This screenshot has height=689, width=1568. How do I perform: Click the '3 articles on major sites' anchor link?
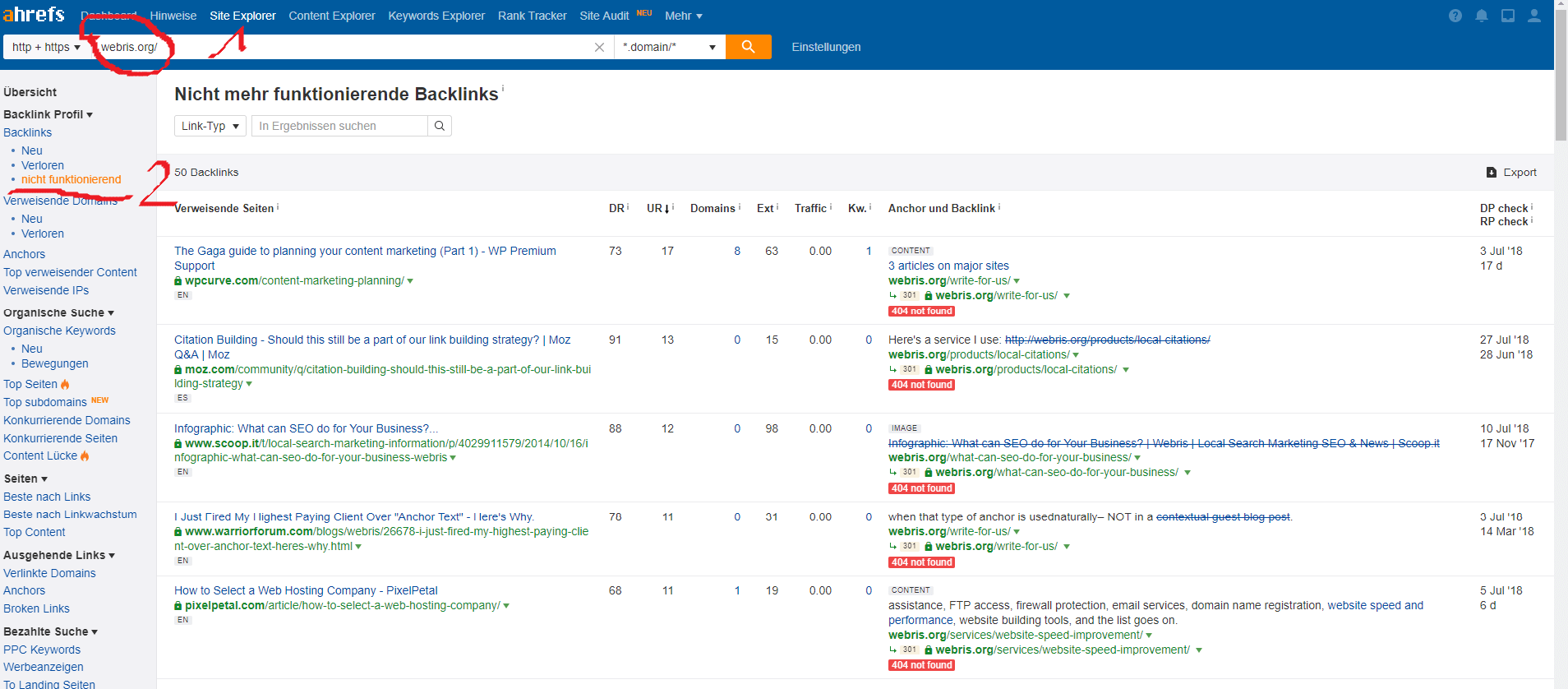coord(948,266)
